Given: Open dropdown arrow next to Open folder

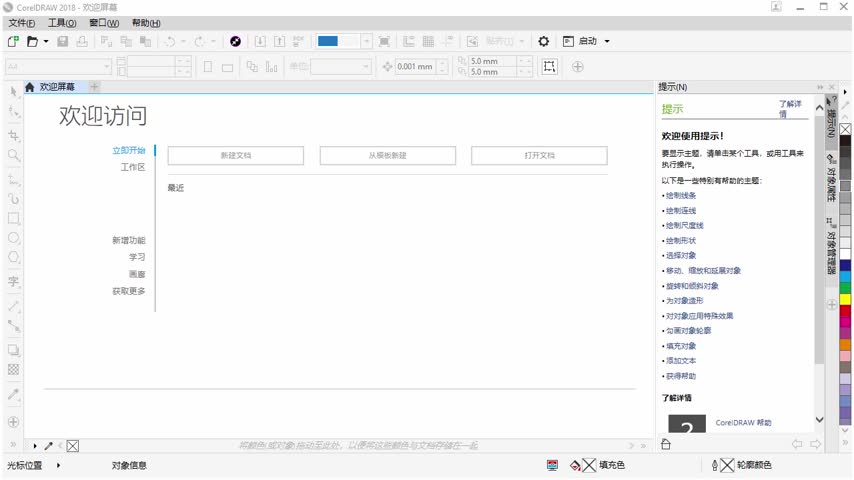Looking at the screenshot, I should click(x=46, y=41).
